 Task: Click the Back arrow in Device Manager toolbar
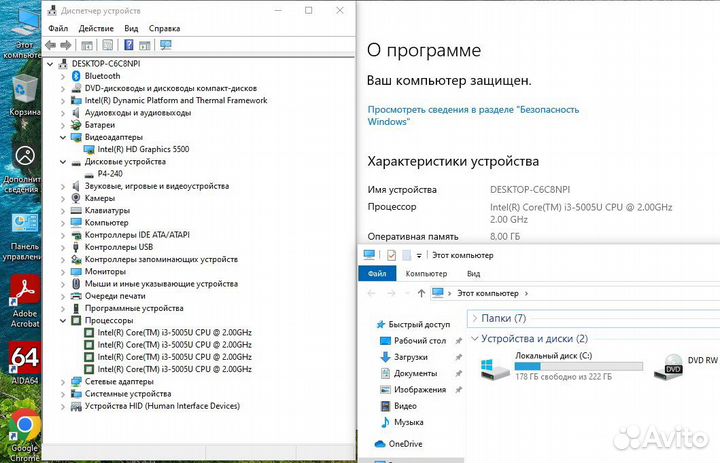click(x=51, y=45)
